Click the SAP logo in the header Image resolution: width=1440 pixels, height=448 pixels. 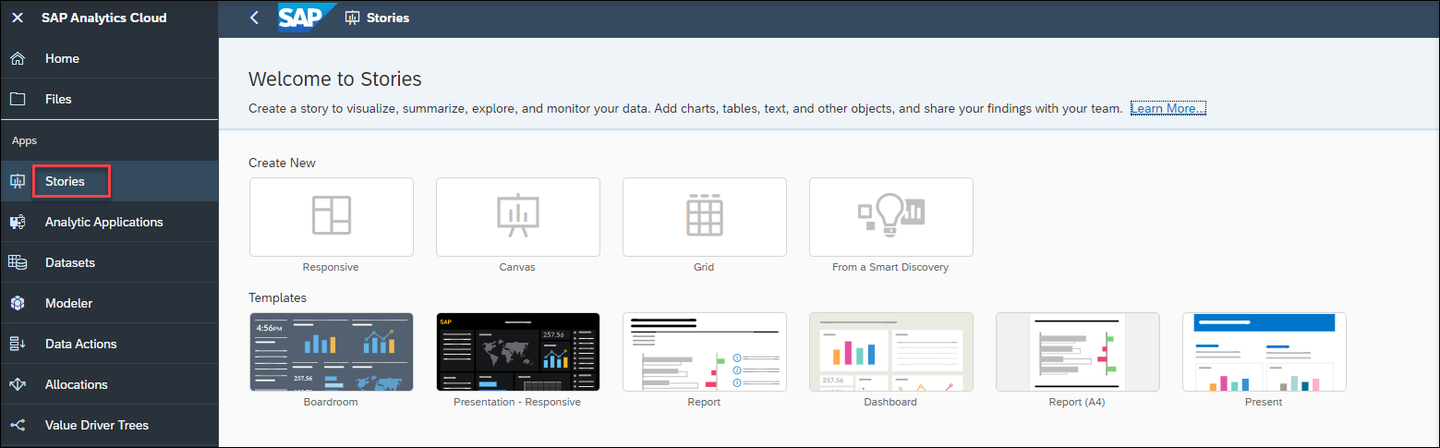[306, 18]
